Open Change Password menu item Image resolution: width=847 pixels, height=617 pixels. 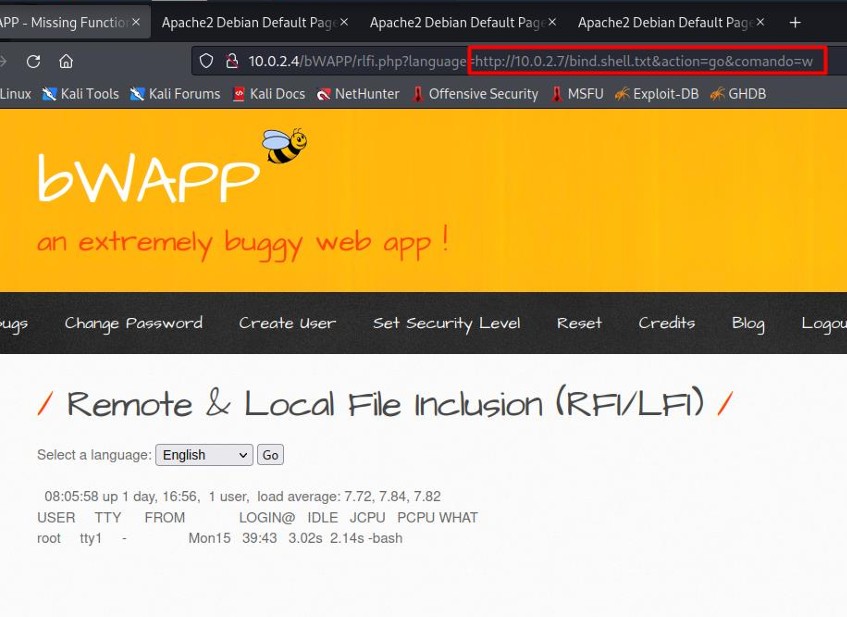point(133,323)
